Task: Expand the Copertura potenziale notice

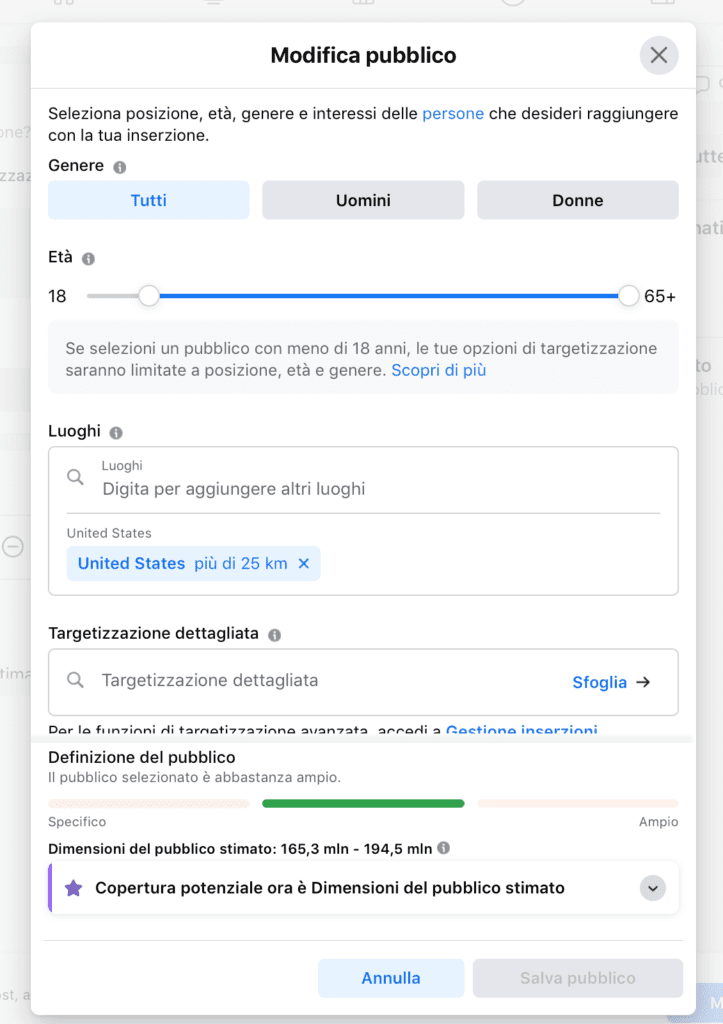Action: coord(652,888)
